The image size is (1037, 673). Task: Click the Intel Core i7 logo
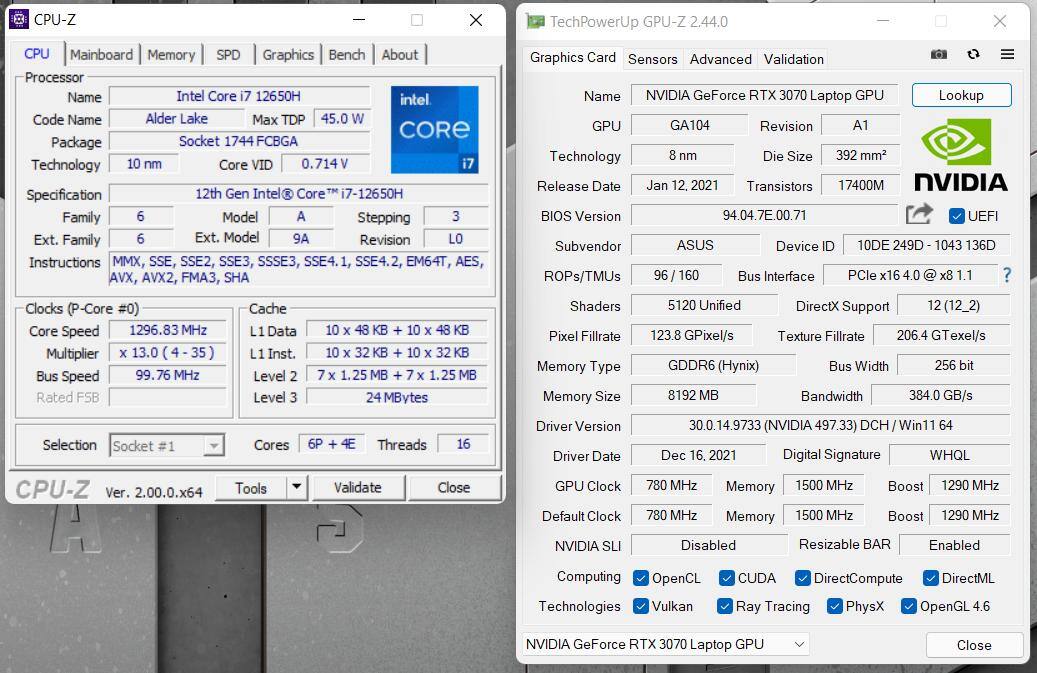[x=434, y=129]
